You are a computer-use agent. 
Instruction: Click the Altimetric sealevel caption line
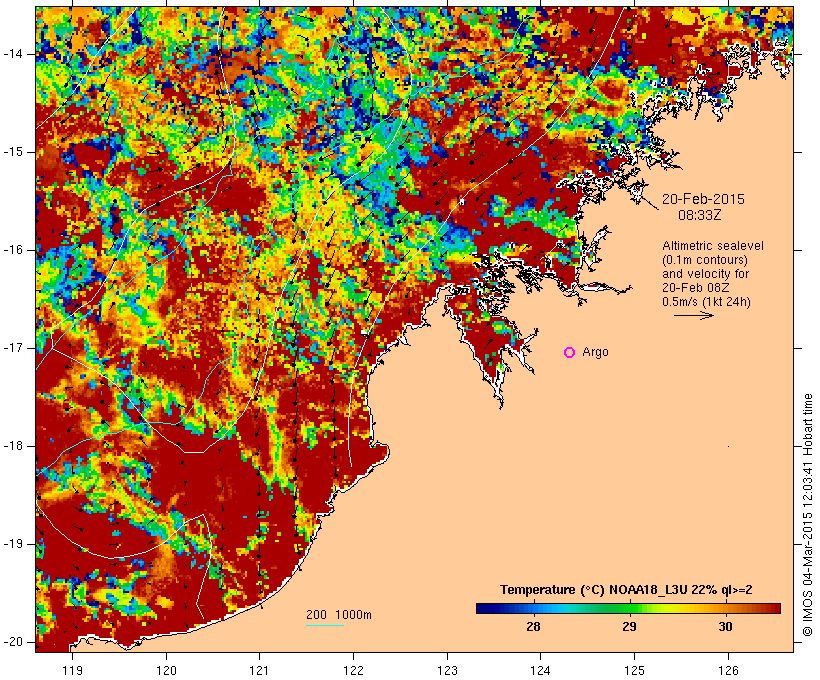click(713, 246)
